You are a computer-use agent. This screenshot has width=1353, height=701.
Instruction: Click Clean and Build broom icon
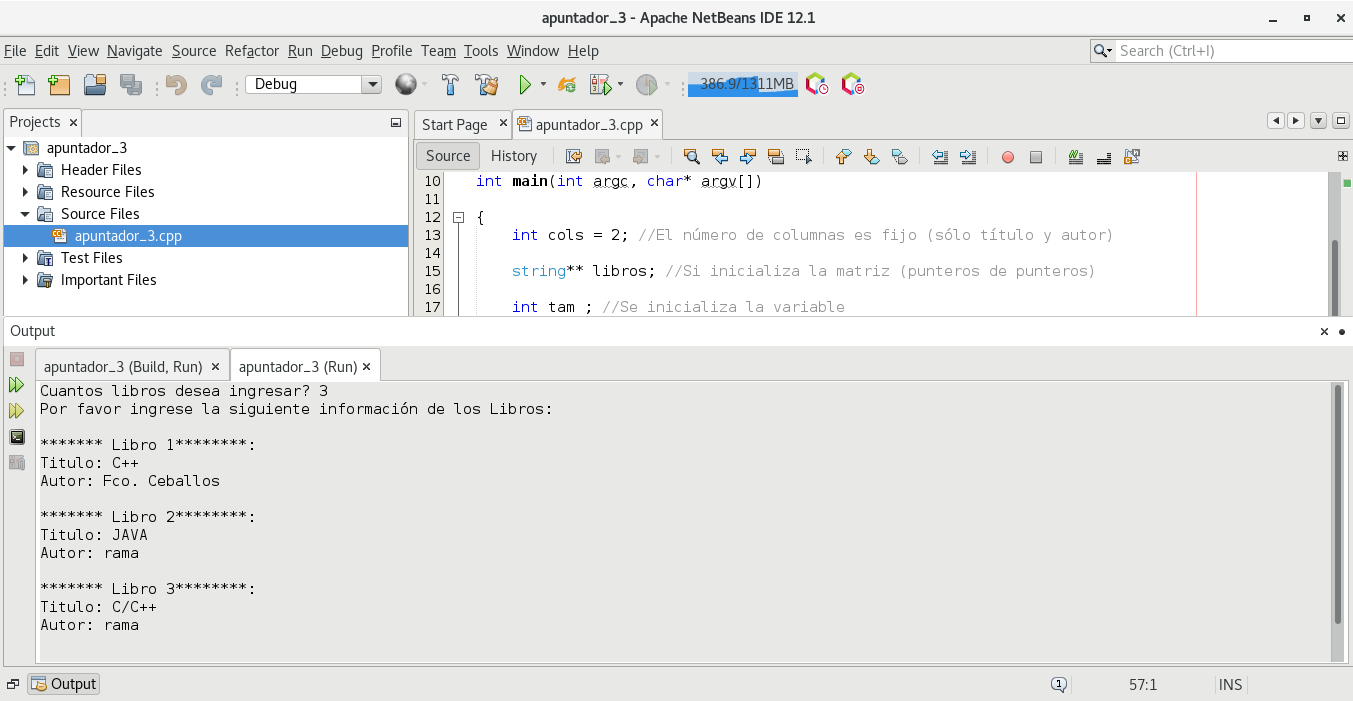click(487, 85)
